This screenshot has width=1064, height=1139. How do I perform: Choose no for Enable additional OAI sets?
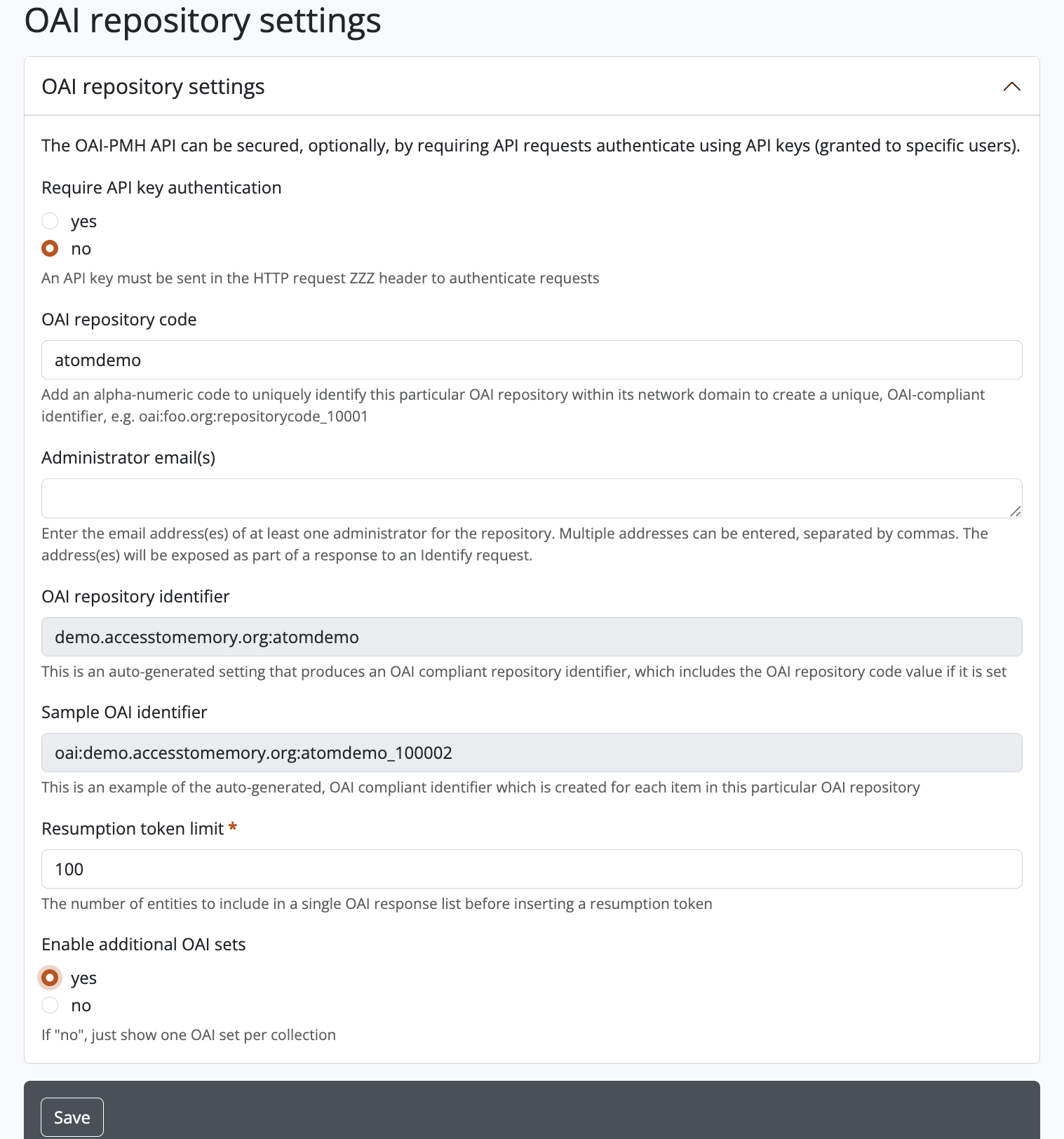pyautogui.click(x=50, y=1005)
